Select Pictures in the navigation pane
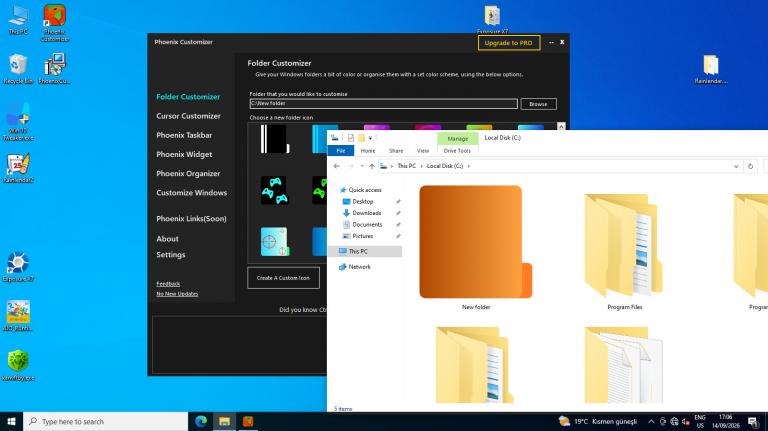Image resolution: width=768 pixels, height=431 pixels. [362, 236]
